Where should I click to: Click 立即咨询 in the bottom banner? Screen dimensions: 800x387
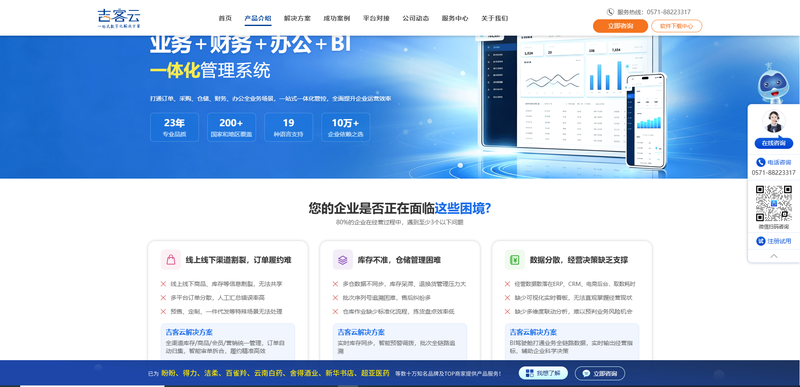click(x=599, y=373)
